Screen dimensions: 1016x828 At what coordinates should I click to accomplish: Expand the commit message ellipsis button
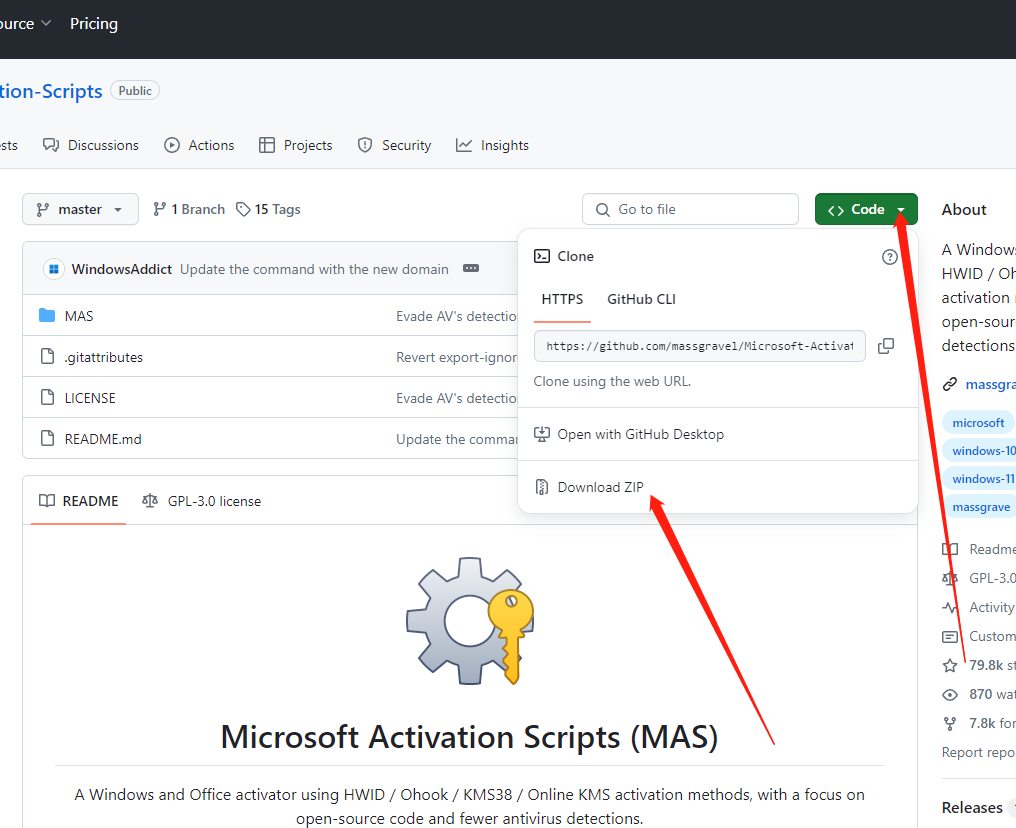[x=470, y=268]
